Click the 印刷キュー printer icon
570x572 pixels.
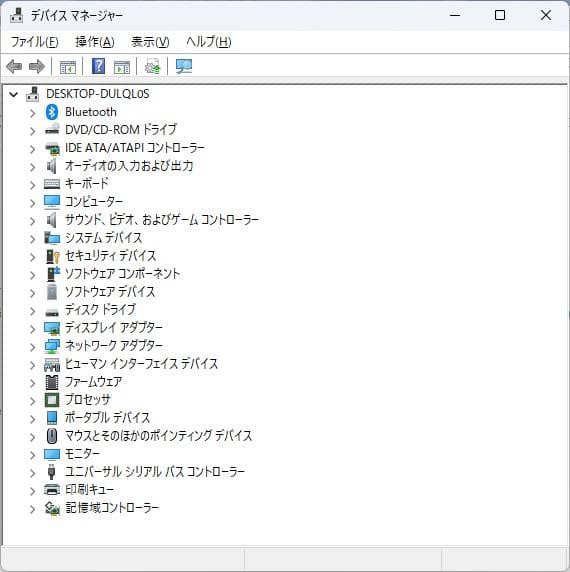(52, 490)
